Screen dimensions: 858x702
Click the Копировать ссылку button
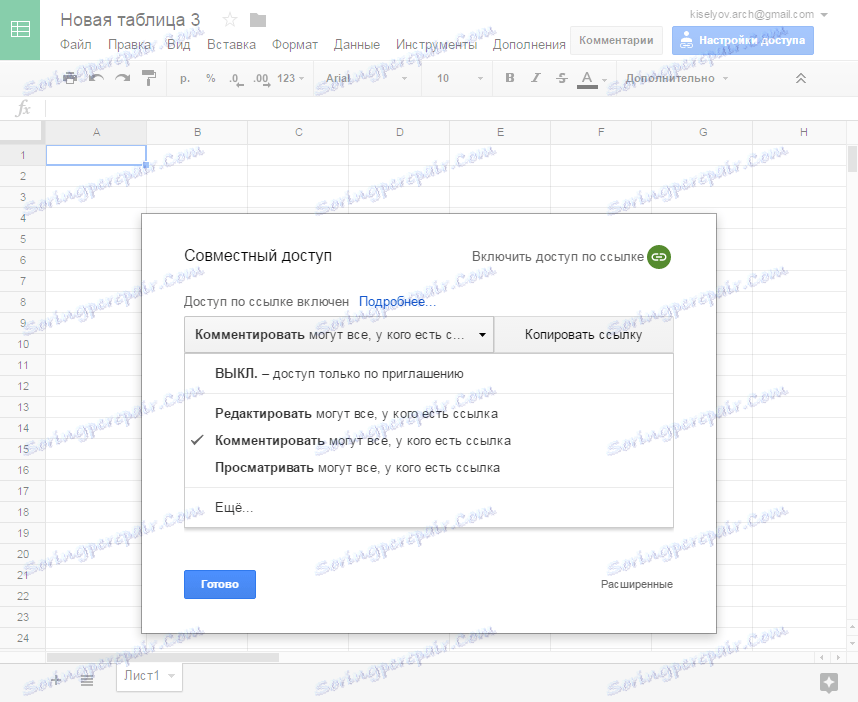pos(584,335)
